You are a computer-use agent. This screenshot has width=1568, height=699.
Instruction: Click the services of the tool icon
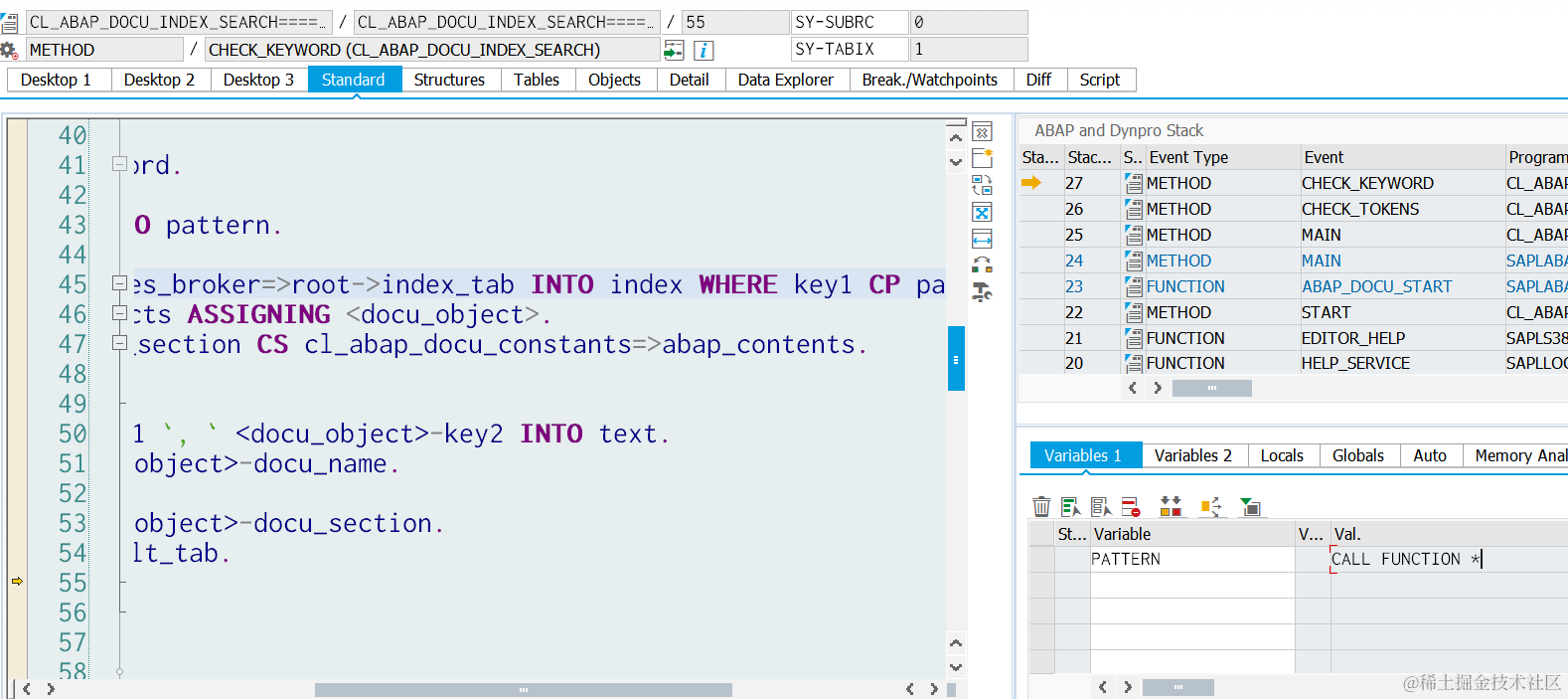(x=982, y=265)
